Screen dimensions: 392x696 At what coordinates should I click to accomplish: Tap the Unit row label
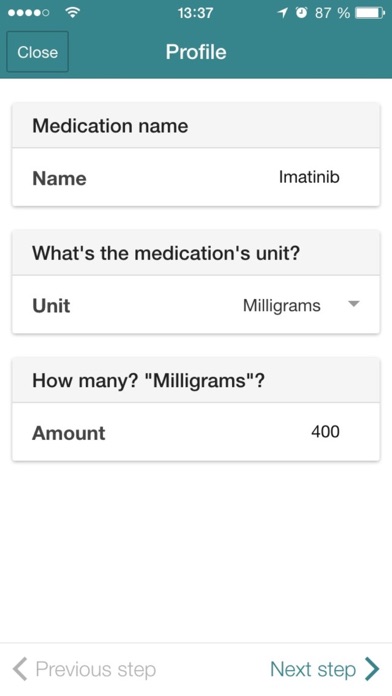point(51,306)
